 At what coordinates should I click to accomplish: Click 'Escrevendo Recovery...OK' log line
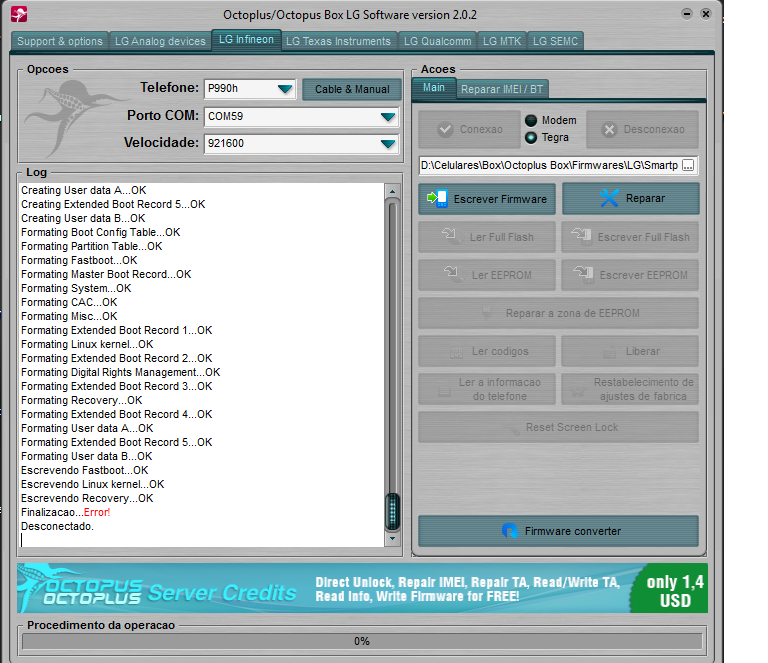[x=87, y=498]
